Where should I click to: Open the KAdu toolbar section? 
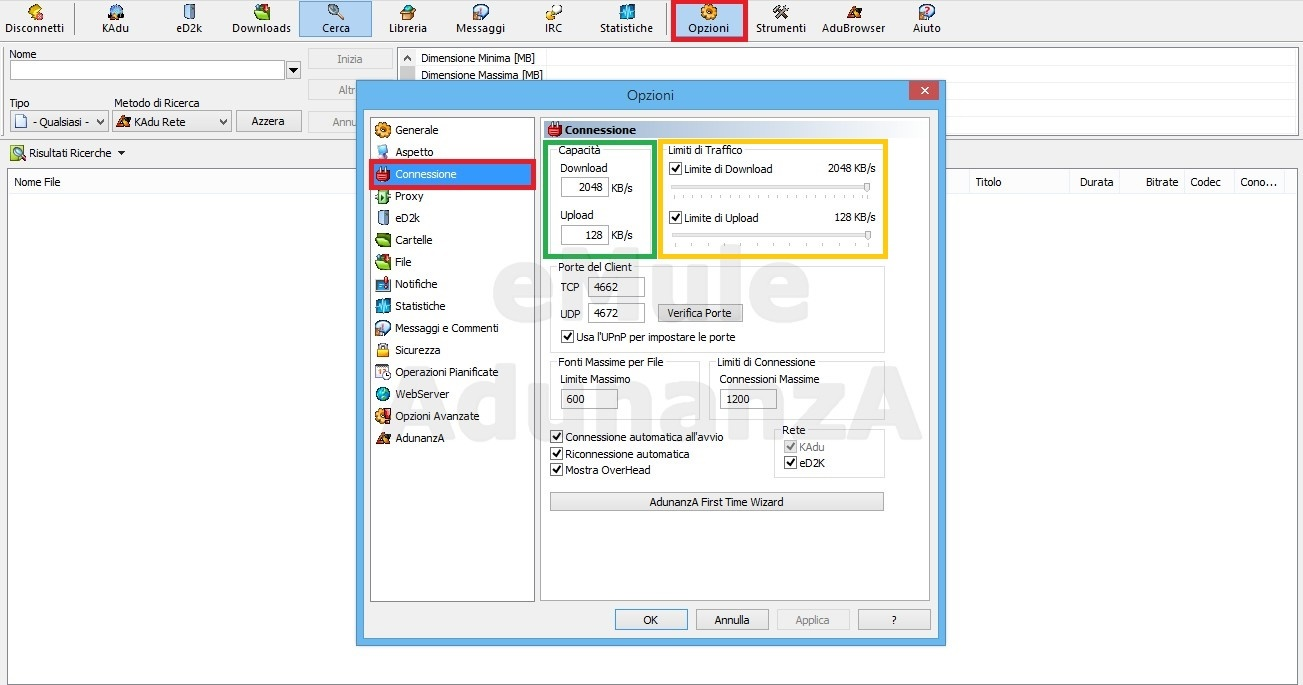116,19
